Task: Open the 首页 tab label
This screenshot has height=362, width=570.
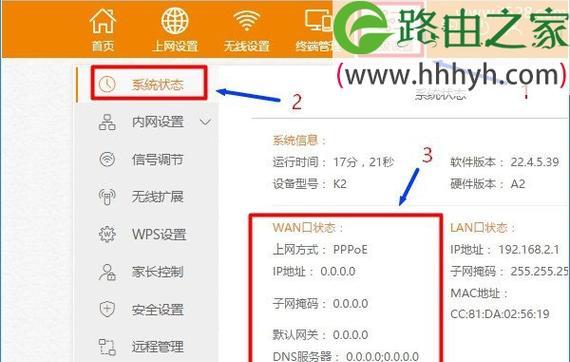Action: point(103,46)
